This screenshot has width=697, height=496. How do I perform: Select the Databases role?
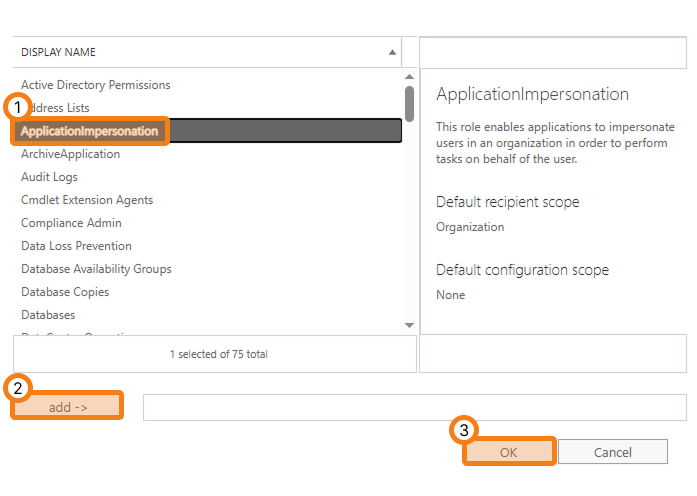[x=48, y=315]
